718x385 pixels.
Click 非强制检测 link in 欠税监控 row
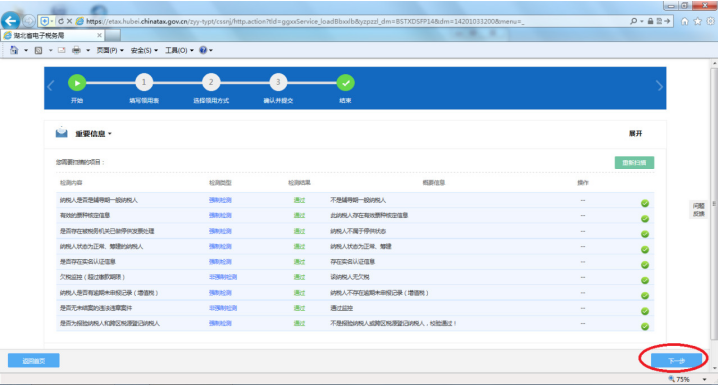[x=223, y=277]
